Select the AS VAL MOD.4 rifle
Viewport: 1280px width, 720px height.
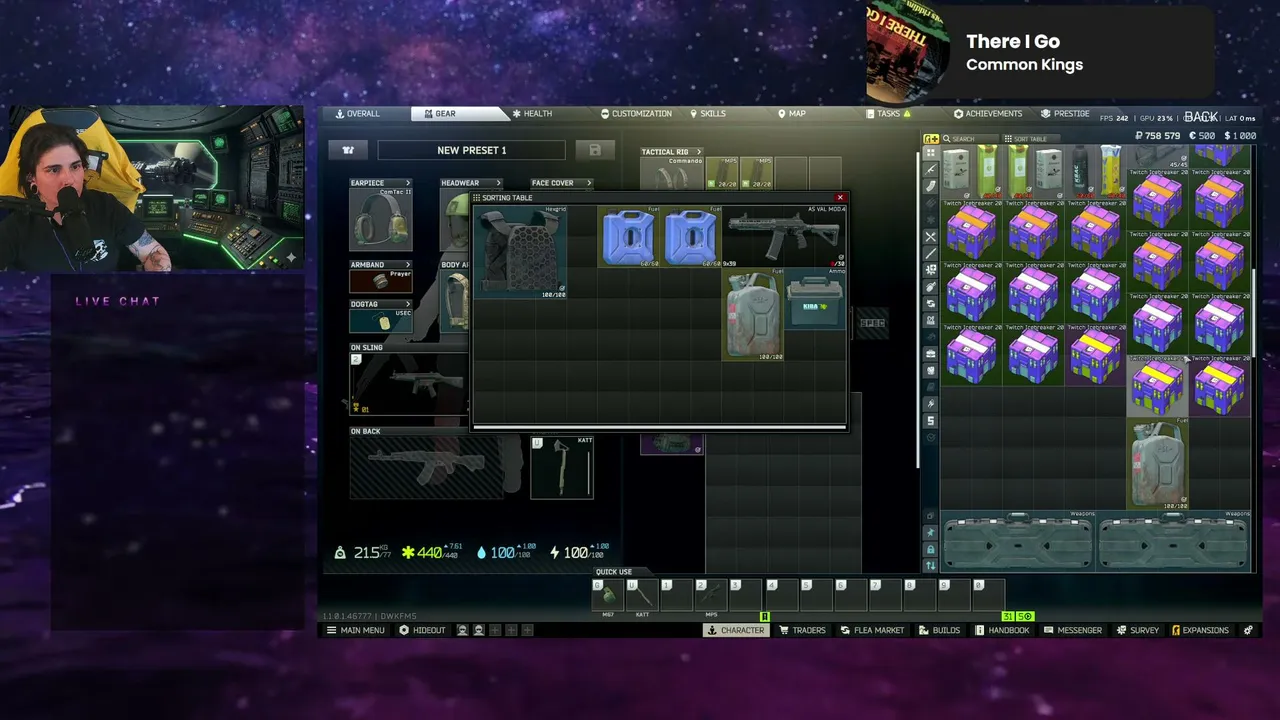tap(783, 237)
